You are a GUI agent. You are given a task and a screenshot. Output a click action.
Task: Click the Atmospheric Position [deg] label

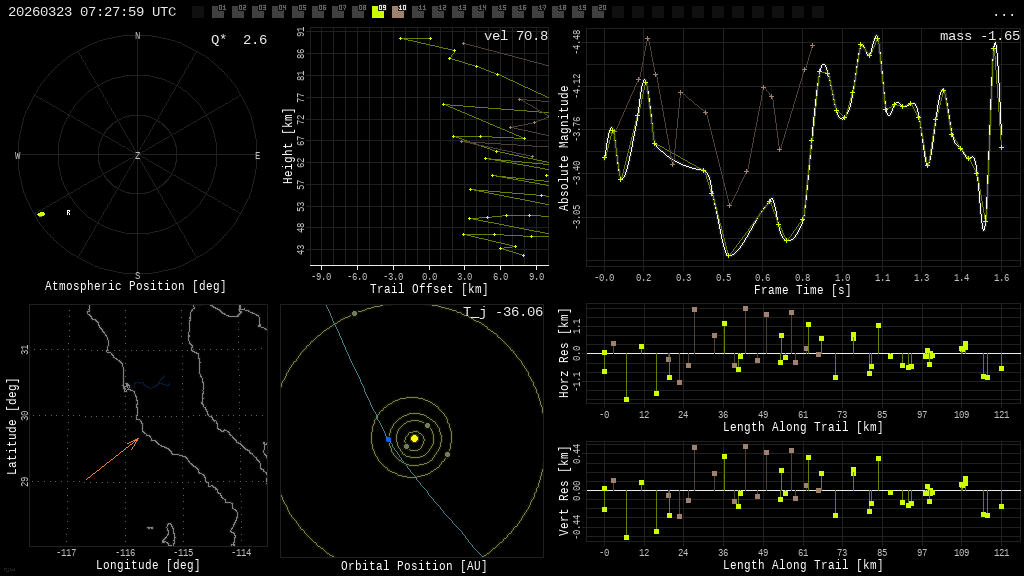point(135,286)
